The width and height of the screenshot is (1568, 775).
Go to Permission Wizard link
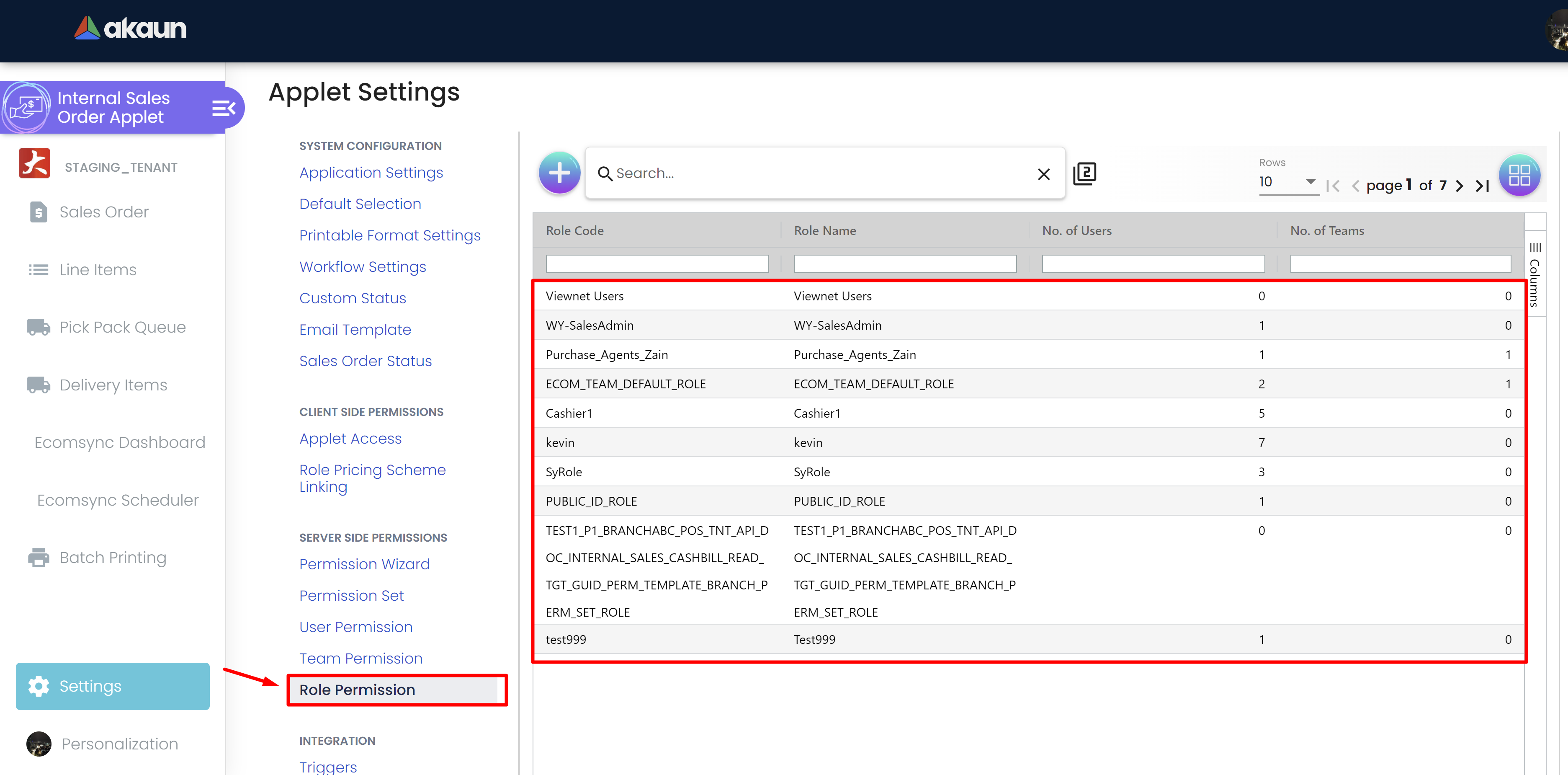tap(364, 564)
